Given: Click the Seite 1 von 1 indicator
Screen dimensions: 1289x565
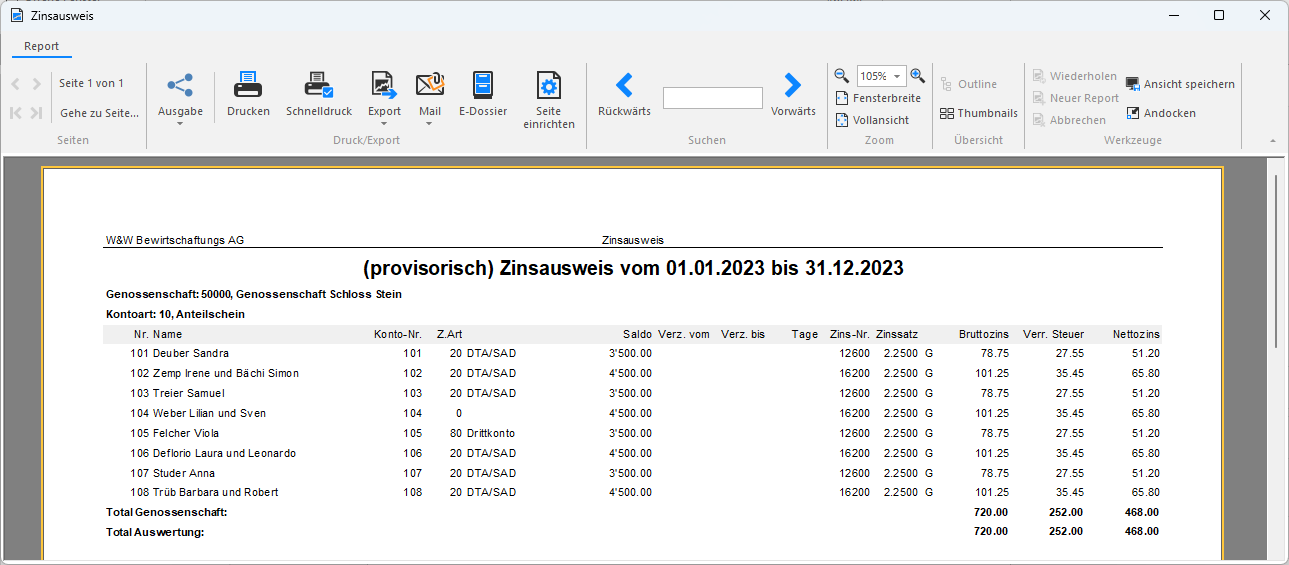Looking at the screenshot, I should (x=91, y=83).
